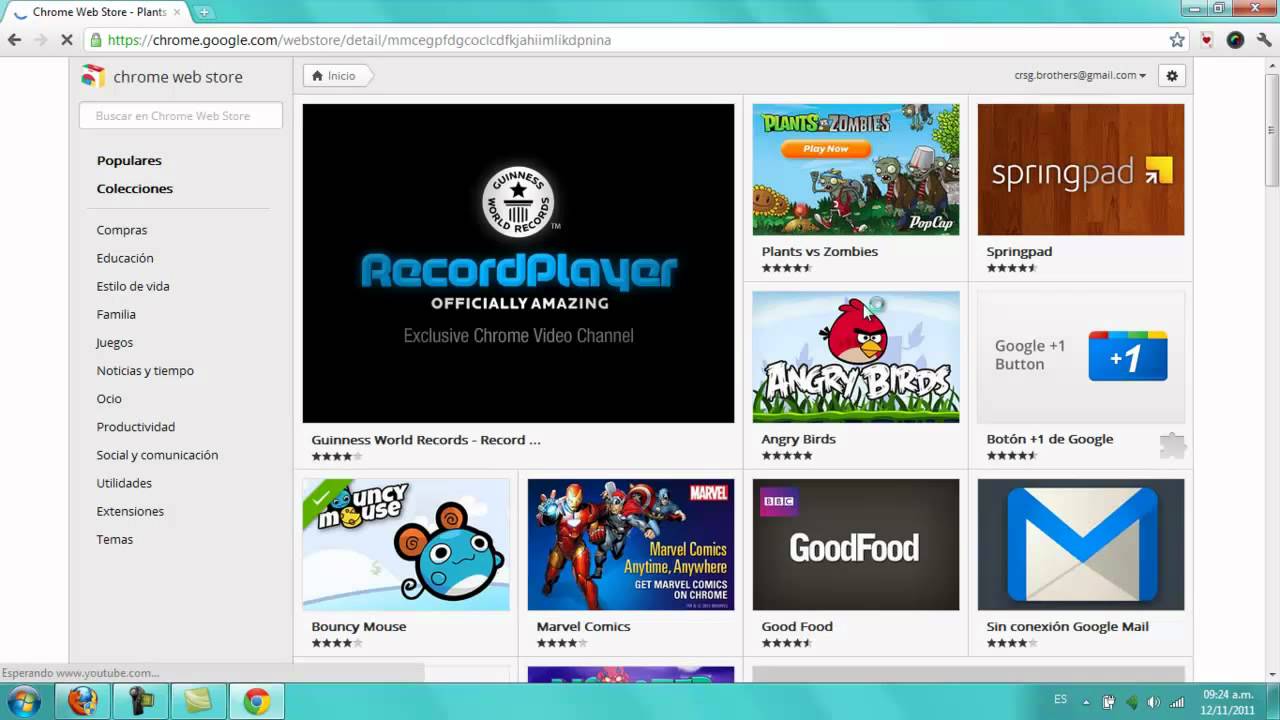Image resolution: width=1280 pixels, height=720 pixels.
Task: Open the Populares section
Action: point(129,161)
